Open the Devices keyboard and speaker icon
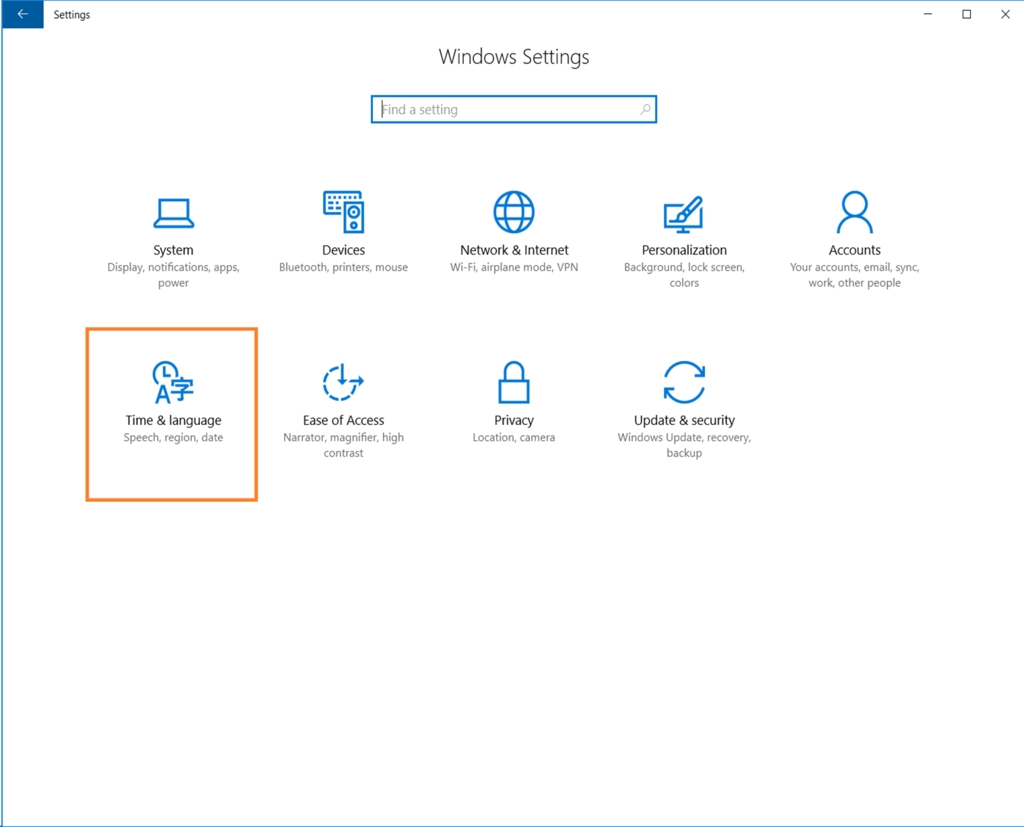This screenshot has width=1024, height=827. (x=344, y=212)
